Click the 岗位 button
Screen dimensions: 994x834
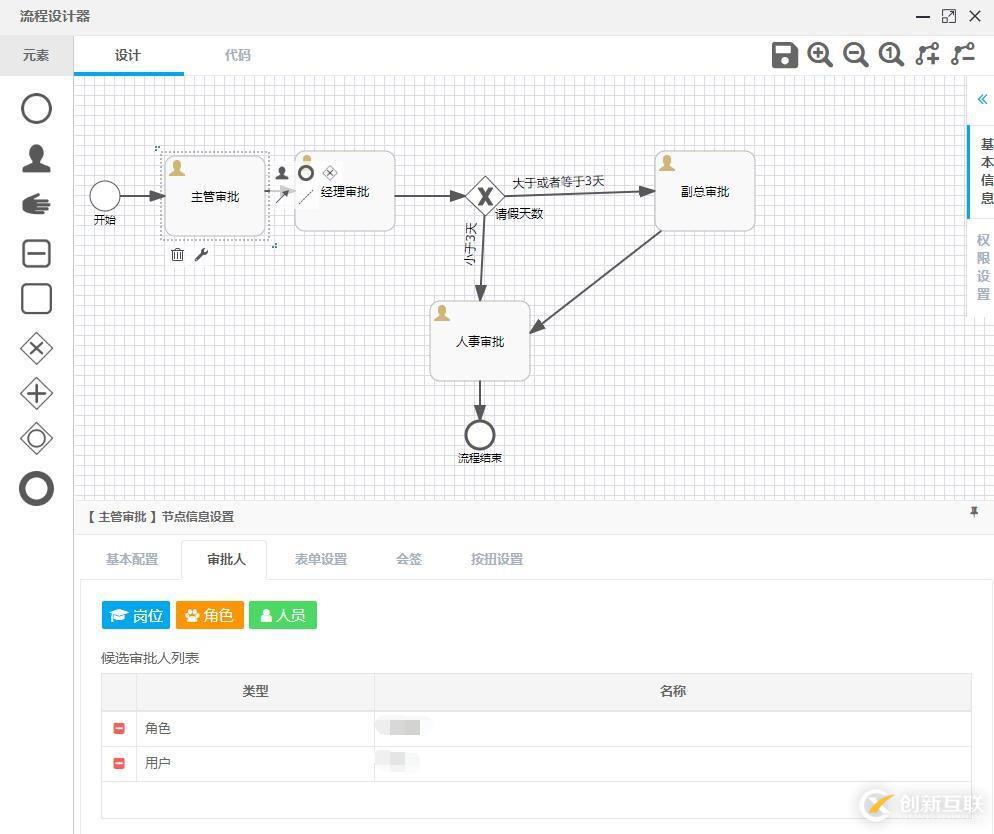135,615
